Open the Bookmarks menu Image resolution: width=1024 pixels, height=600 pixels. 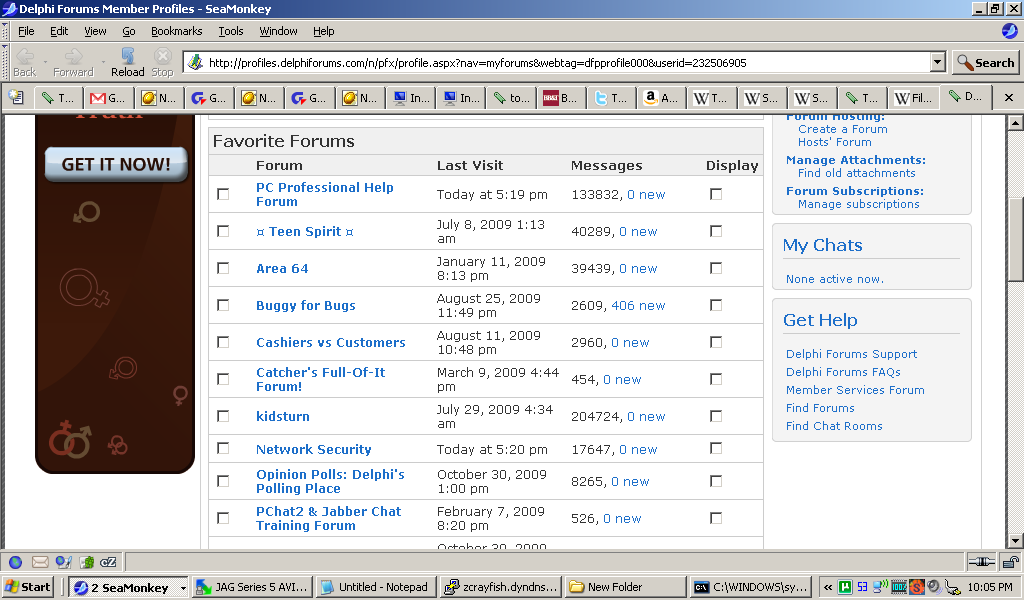click(x=176, y=31)
